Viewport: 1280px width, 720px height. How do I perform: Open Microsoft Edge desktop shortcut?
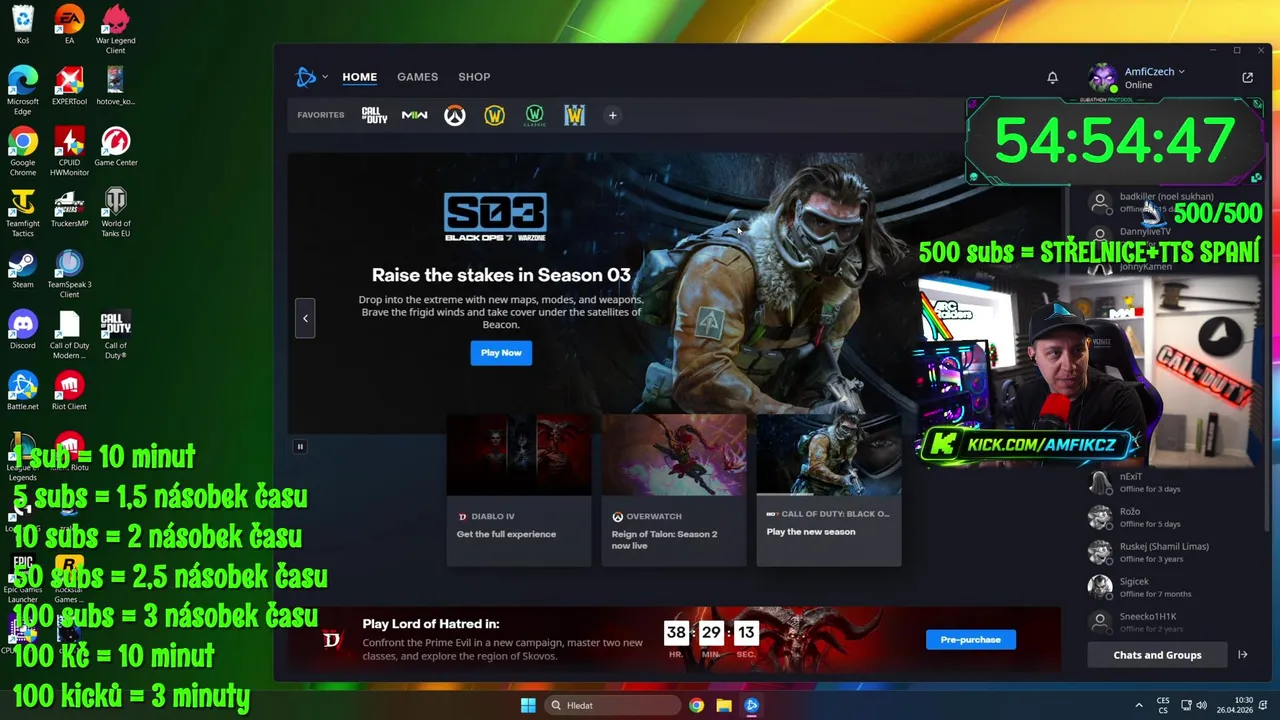[x=23, y=91]
